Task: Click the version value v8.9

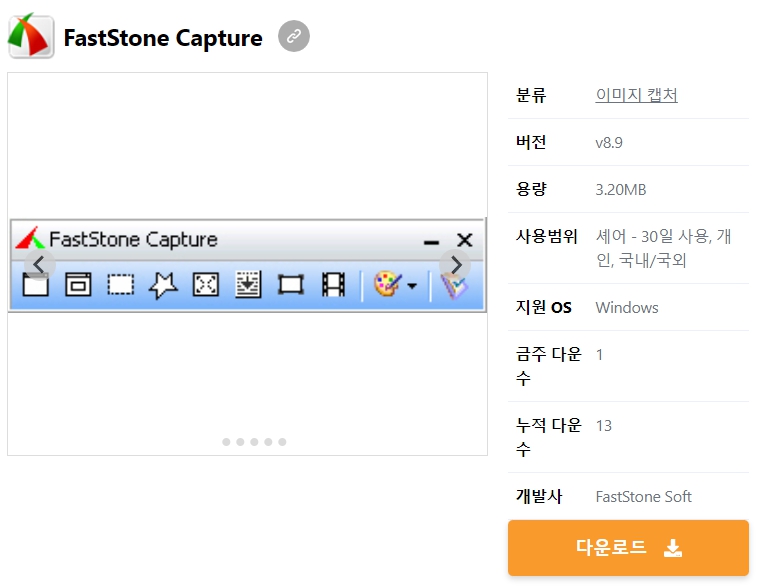Action: [x=609, y=143]
